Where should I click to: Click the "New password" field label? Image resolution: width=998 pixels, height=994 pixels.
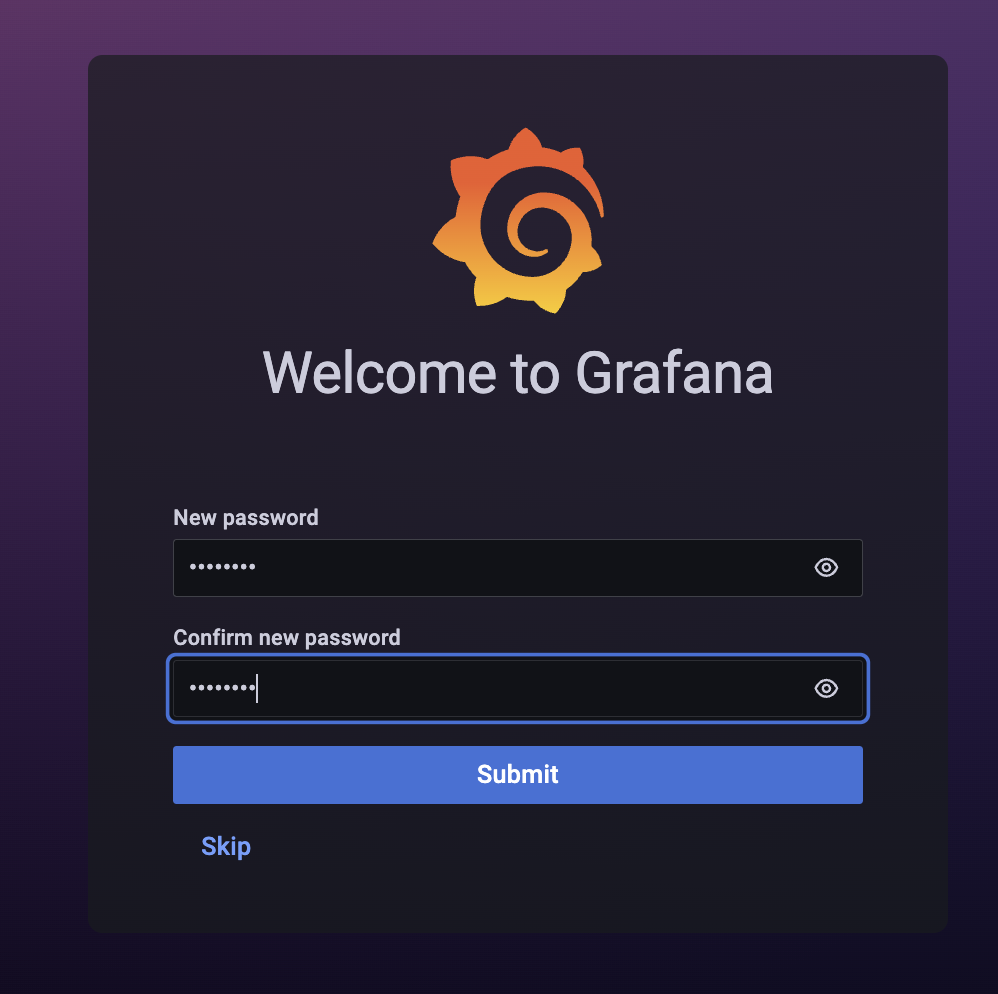click(x=246, y=517)
